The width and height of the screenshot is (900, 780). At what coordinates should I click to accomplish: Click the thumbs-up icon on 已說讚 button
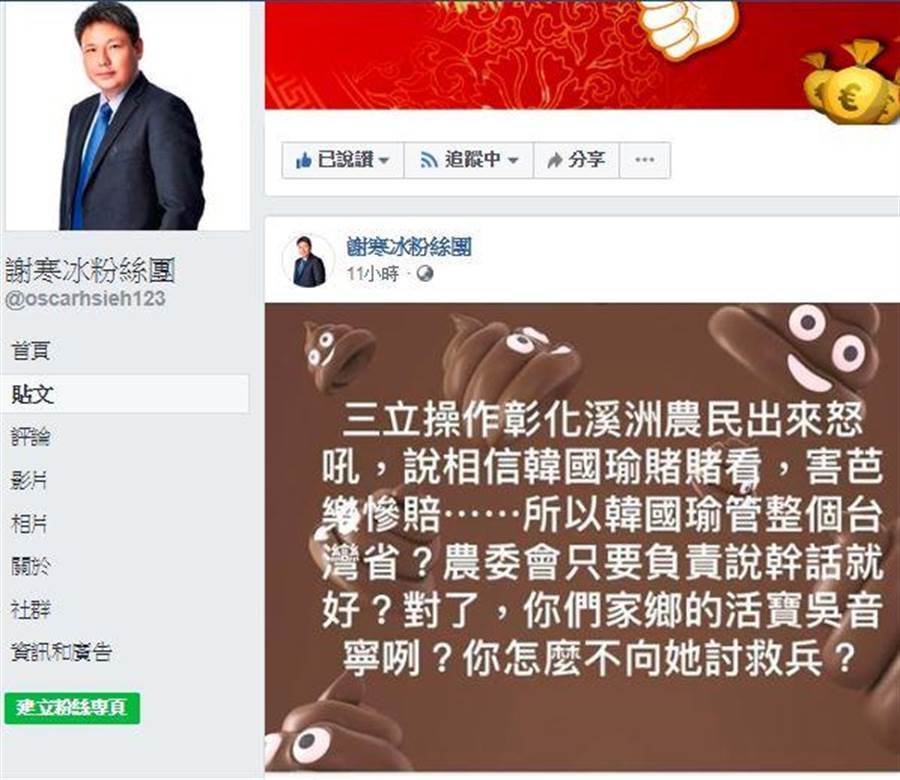point(303,161)
